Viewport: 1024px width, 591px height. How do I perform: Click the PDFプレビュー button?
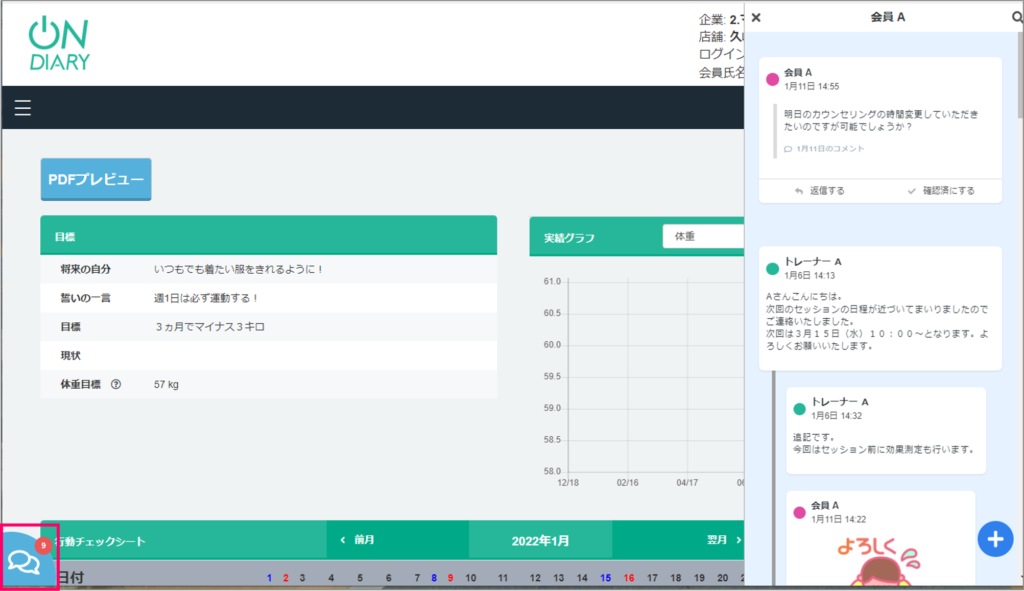point(96,179)
